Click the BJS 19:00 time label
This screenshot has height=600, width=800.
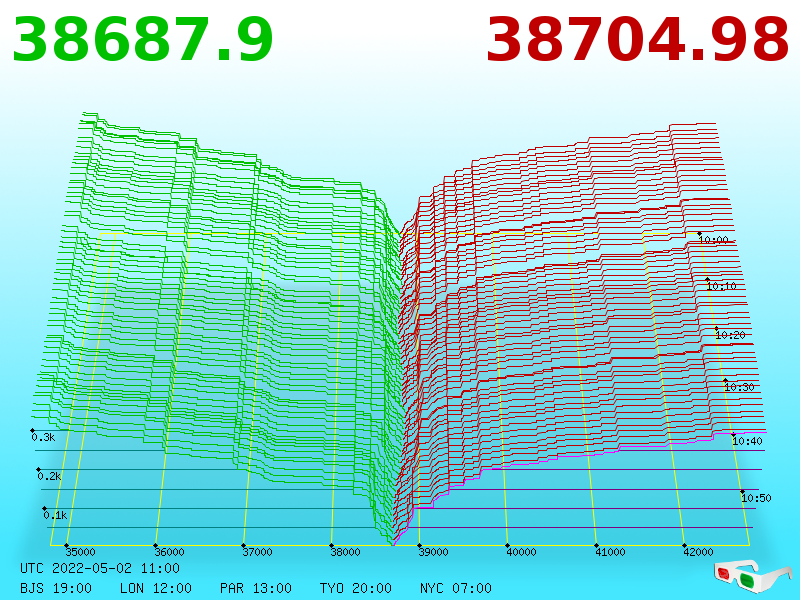tap(56, 588)
